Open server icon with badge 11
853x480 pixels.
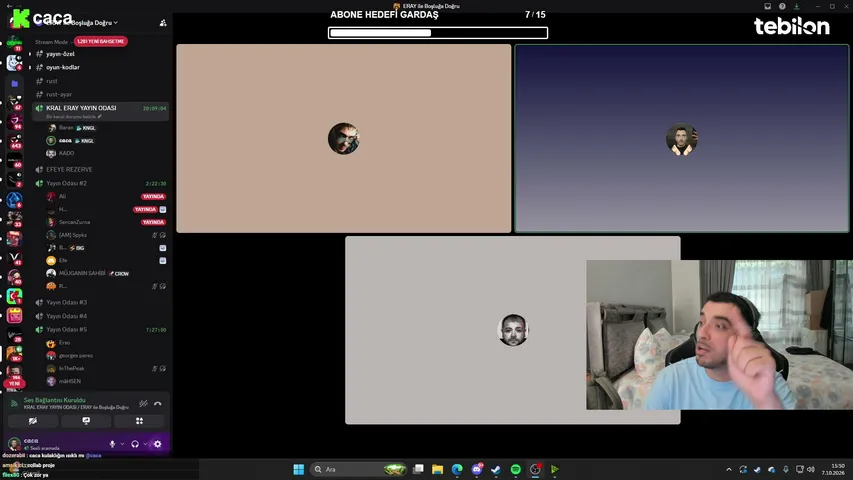pyautogui.click(x=15, y=44)
